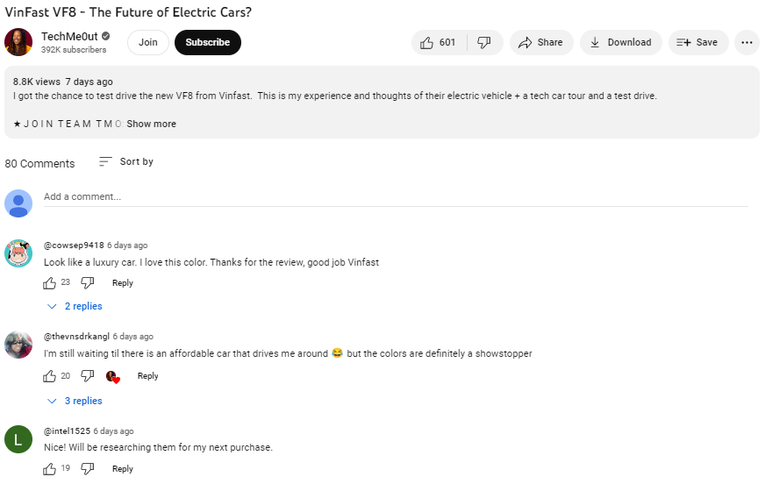Screen dimensions: 765x484
Task: Share this video
Action: tap(540, 42)
